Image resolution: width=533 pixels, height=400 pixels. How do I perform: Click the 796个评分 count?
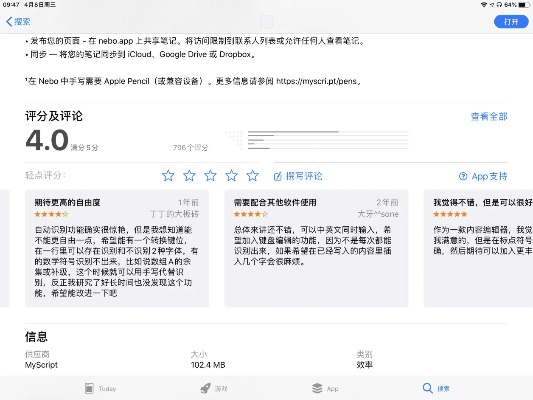[x=190, y=147]
